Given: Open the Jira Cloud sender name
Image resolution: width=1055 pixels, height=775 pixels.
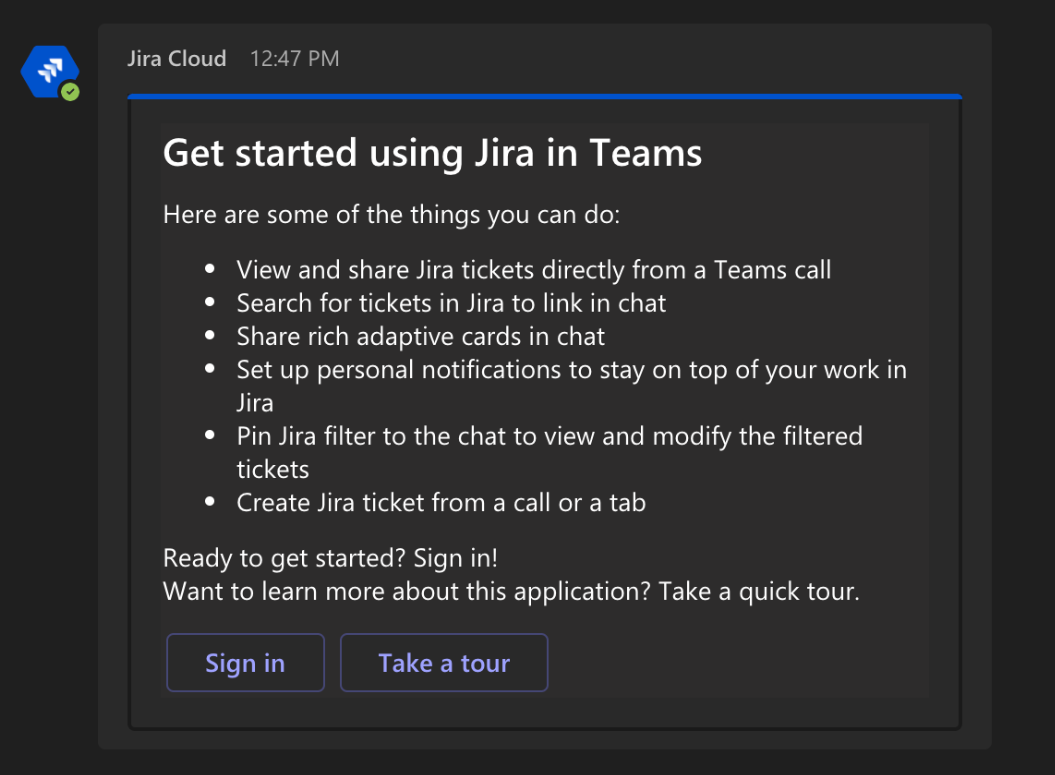Looking at the screenshot, I should point(177,59).
